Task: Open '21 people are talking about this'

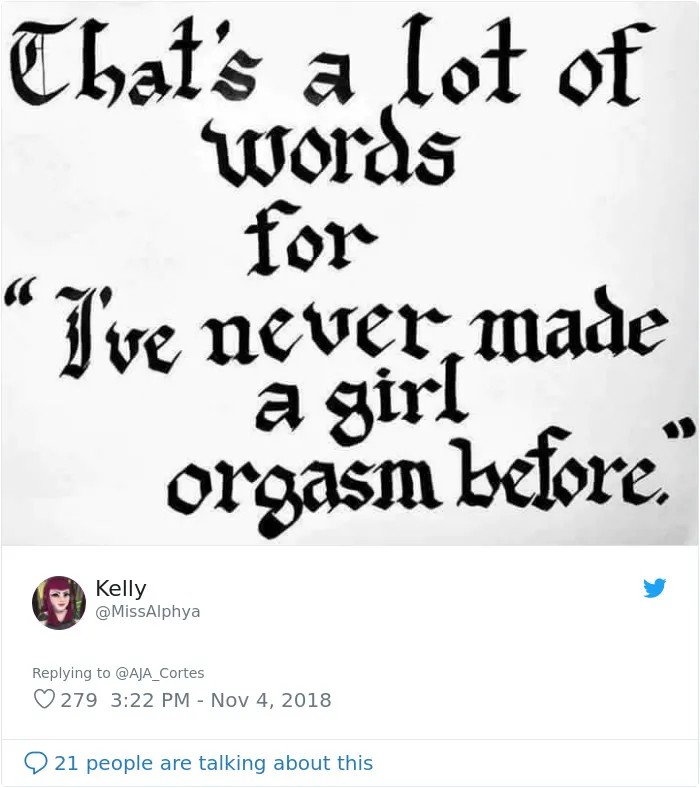Action: (x=214, y=763)
